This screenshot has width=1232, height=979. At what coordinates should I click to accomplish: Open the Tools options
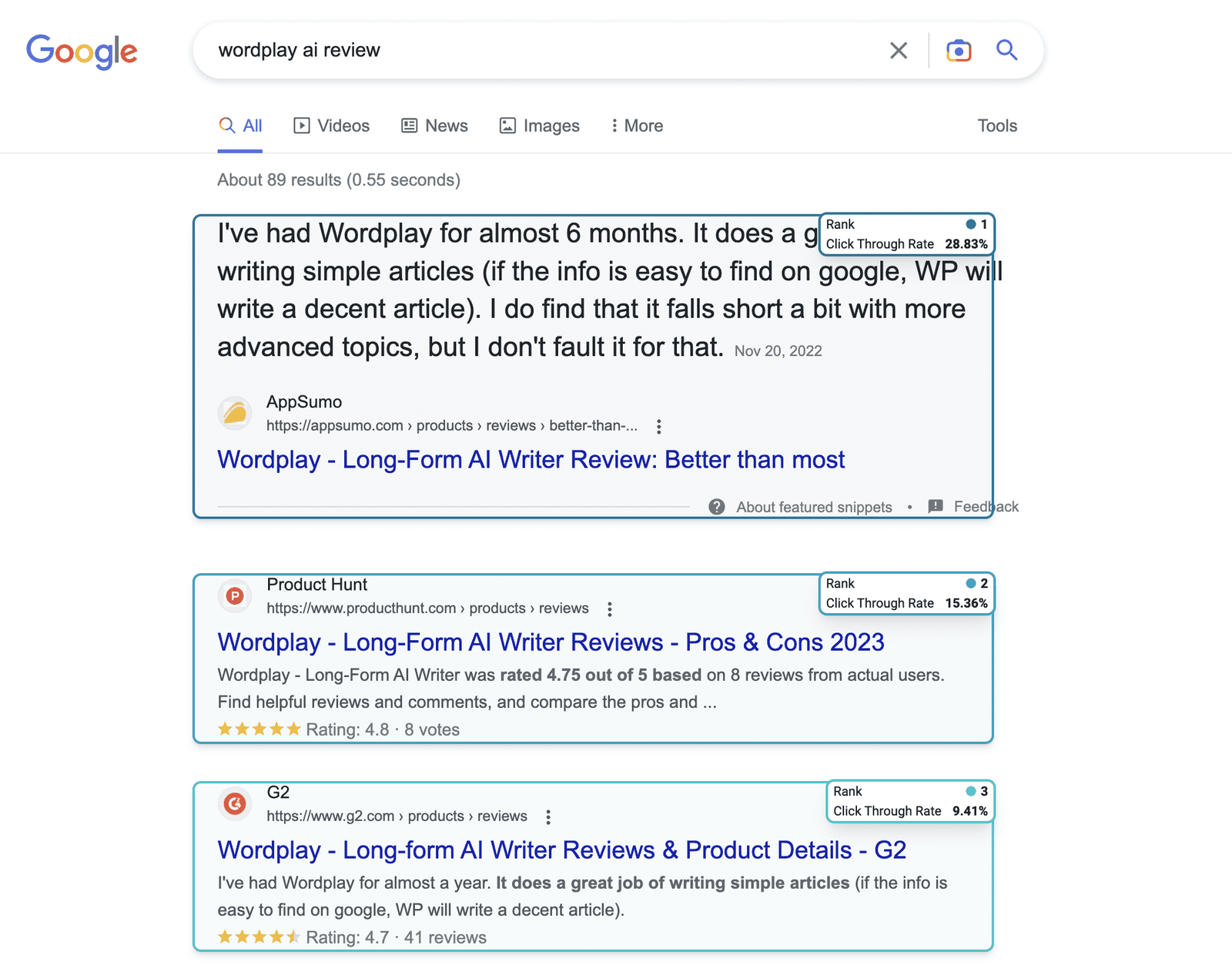point(997,126)
